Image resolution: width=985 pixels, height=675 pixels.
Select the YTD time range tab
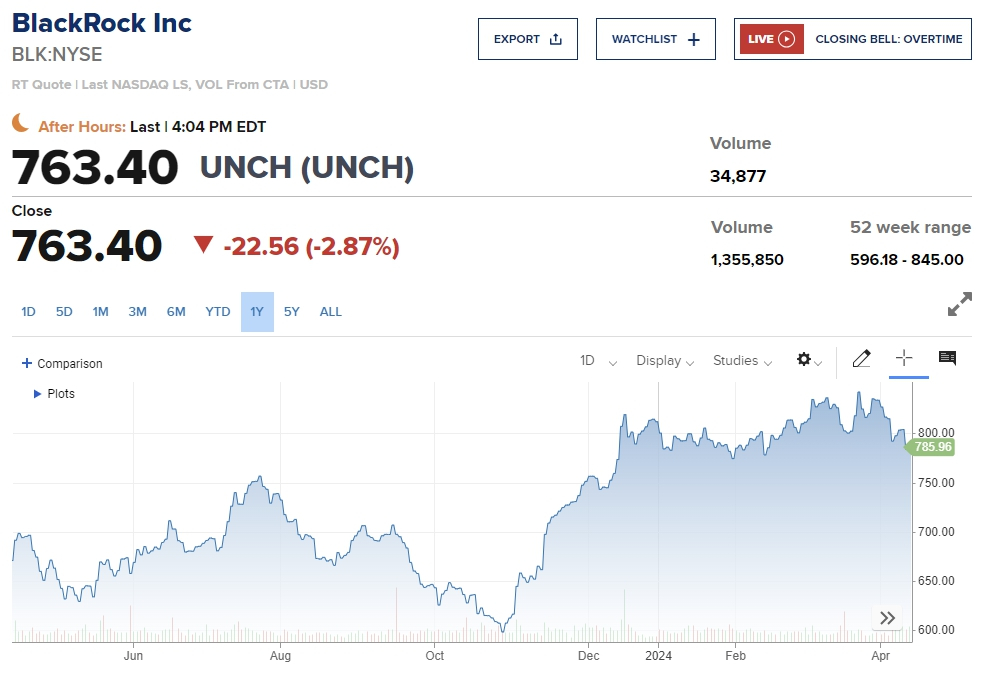point(218,312)
